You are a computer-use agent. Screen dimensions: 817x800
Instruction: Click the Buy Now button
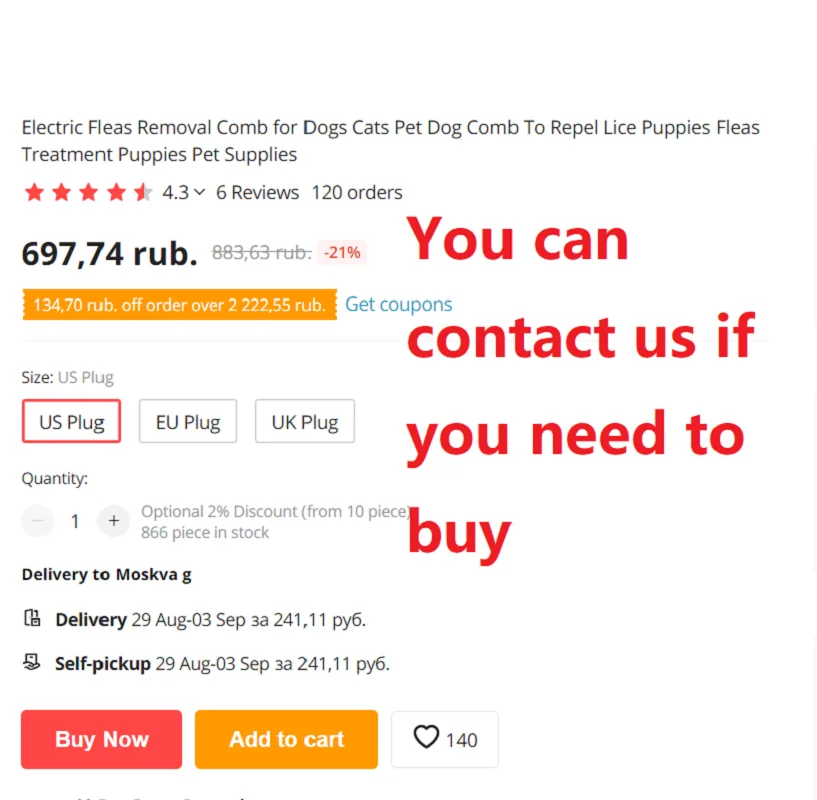(x=102, y=739)
